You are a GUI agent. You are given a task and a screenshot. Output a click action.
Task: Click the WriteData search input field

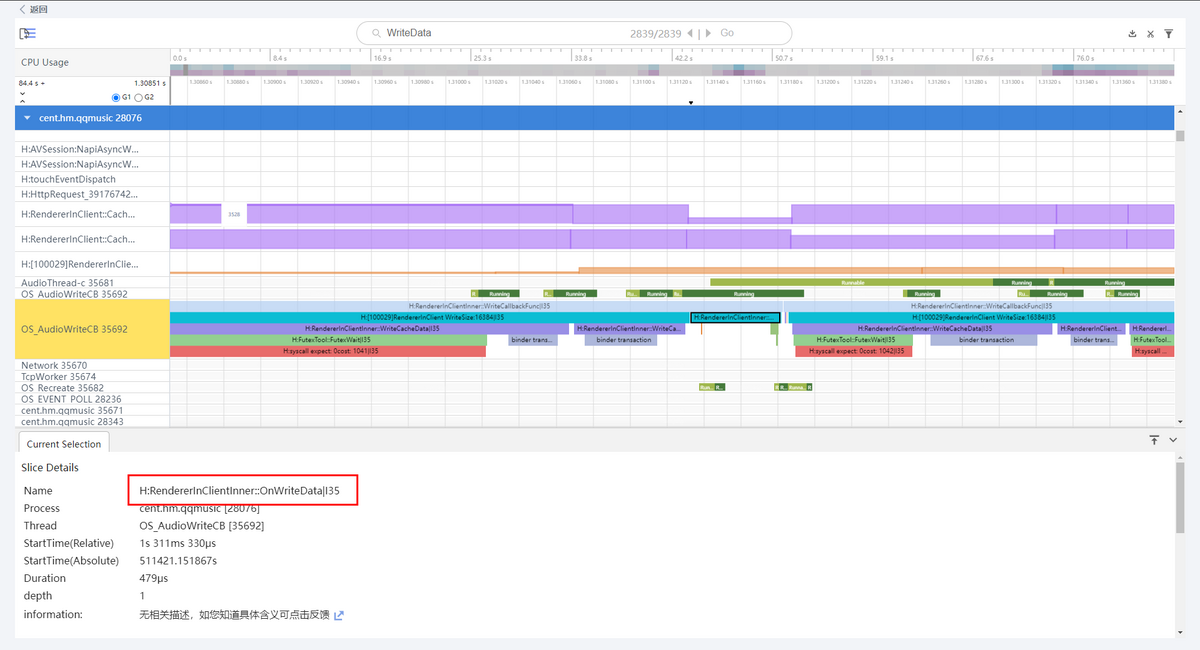(x=500, y=33)
